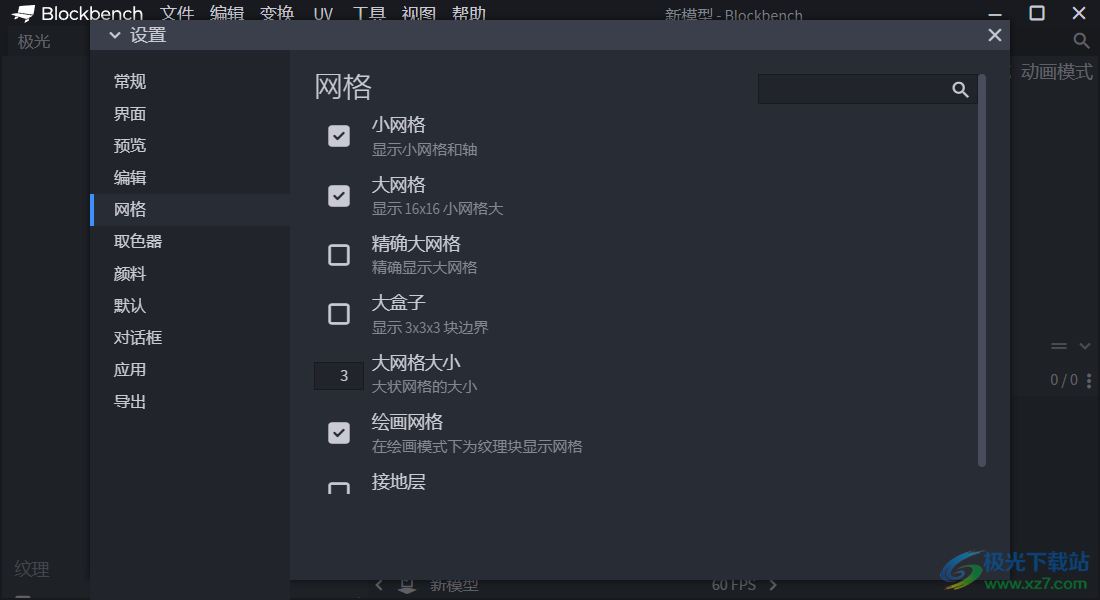The width and height of the screenshot is (1100, 600).
Task: Open the 视图 menu
Action: [x=419, y=13]
